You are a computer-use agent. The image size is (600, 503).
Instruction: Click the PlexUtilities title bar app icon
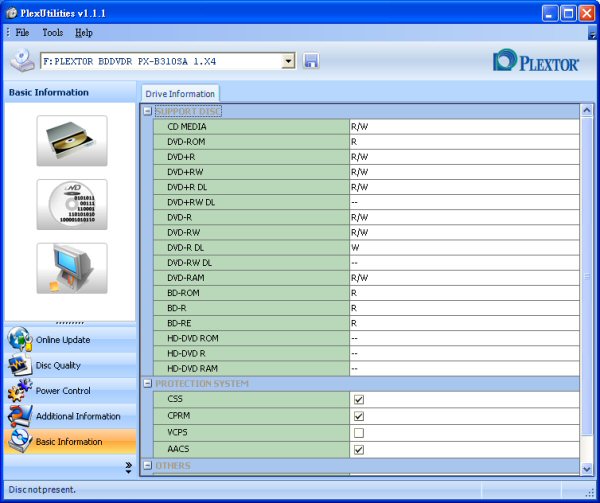[x=12, y=13]
